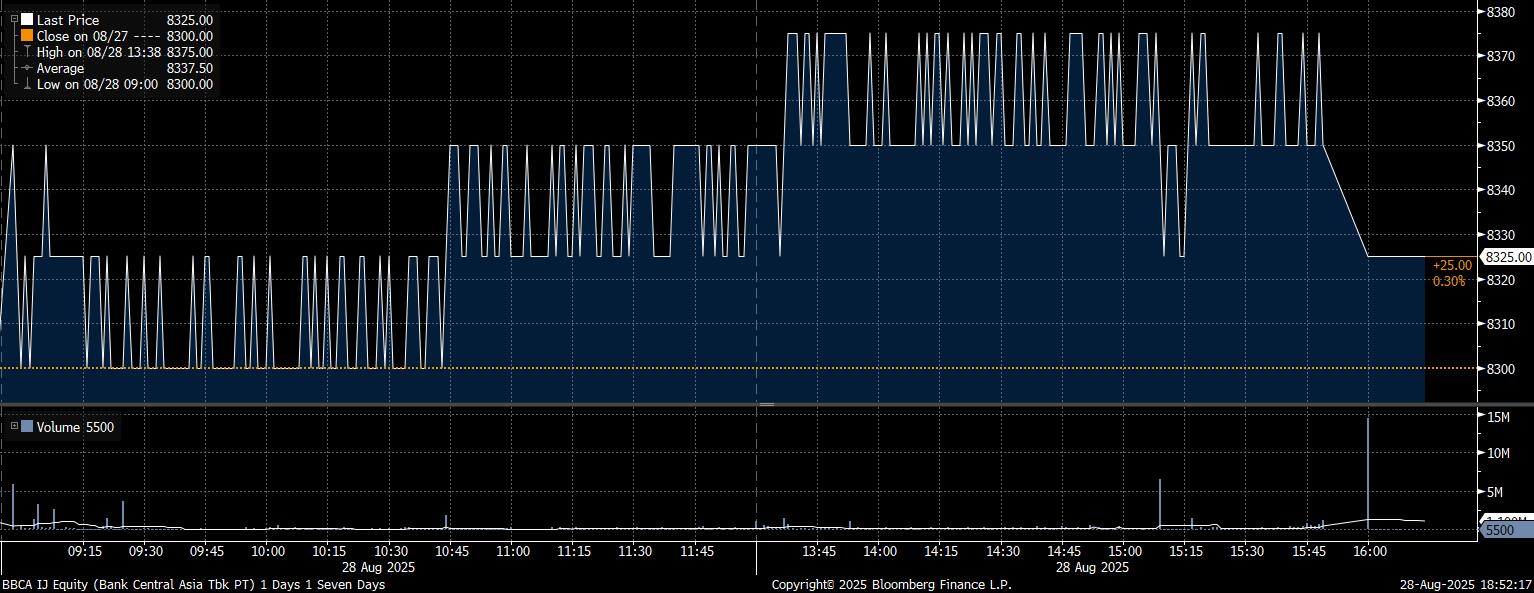The width and height of the screenshot is (1534, 593).
Task: Select the Low marker icon in legend
Action: click(x=27, y=84)
